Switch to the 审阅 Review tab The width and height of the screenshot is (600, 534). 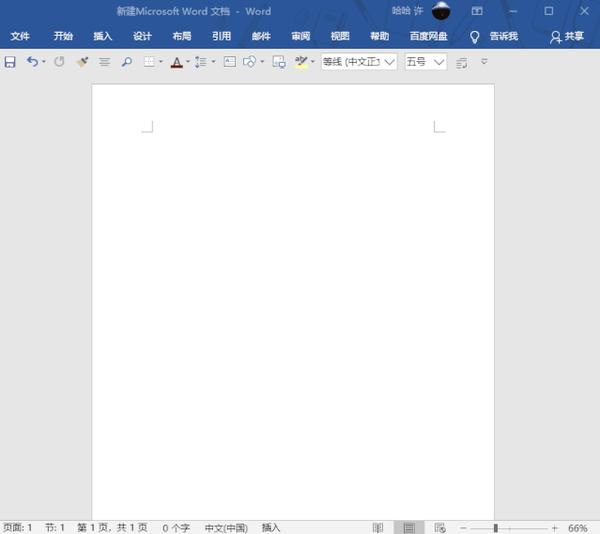click(301, 36)
